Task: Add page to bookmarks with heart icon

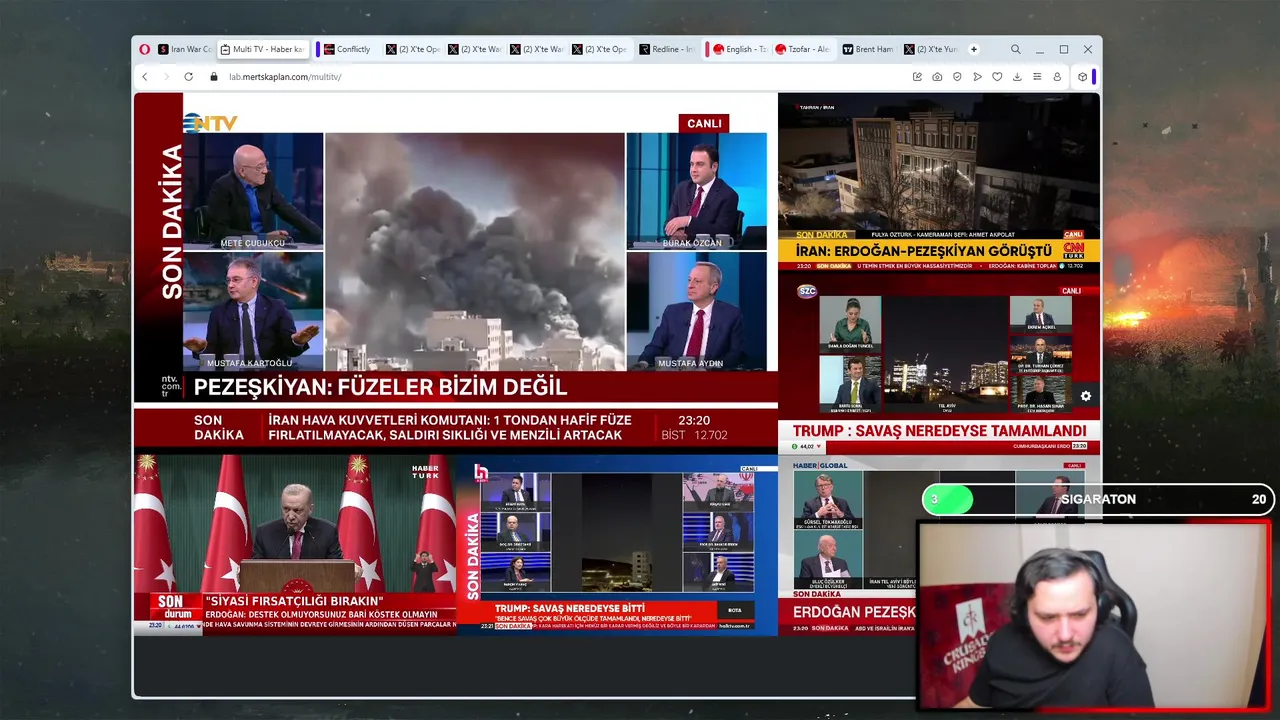Action: (997, 77)
